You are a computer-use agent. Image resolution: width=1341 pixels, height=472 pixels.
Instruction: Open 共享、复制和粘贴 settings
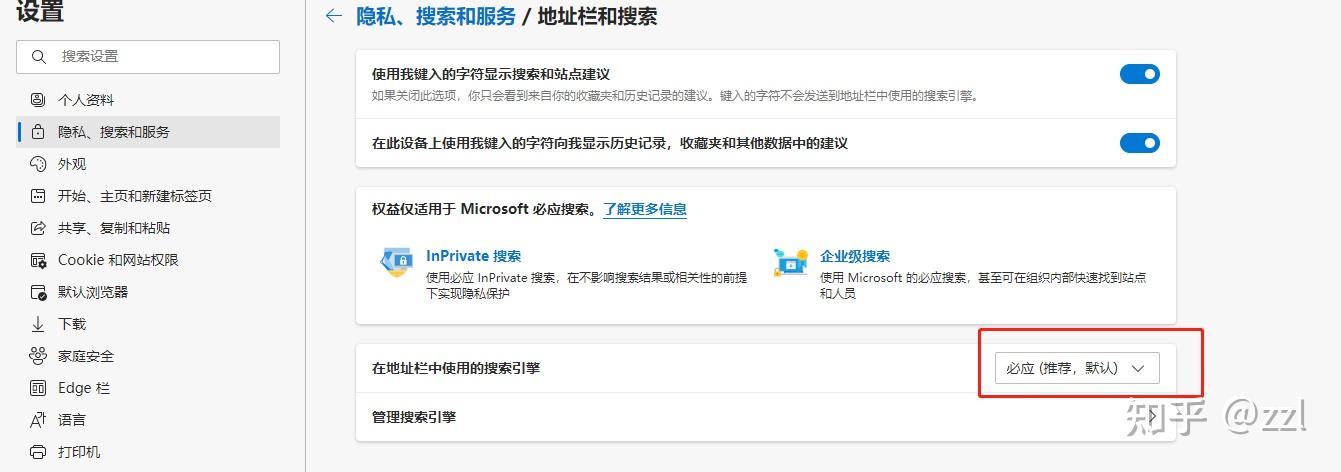coord(148,228)
